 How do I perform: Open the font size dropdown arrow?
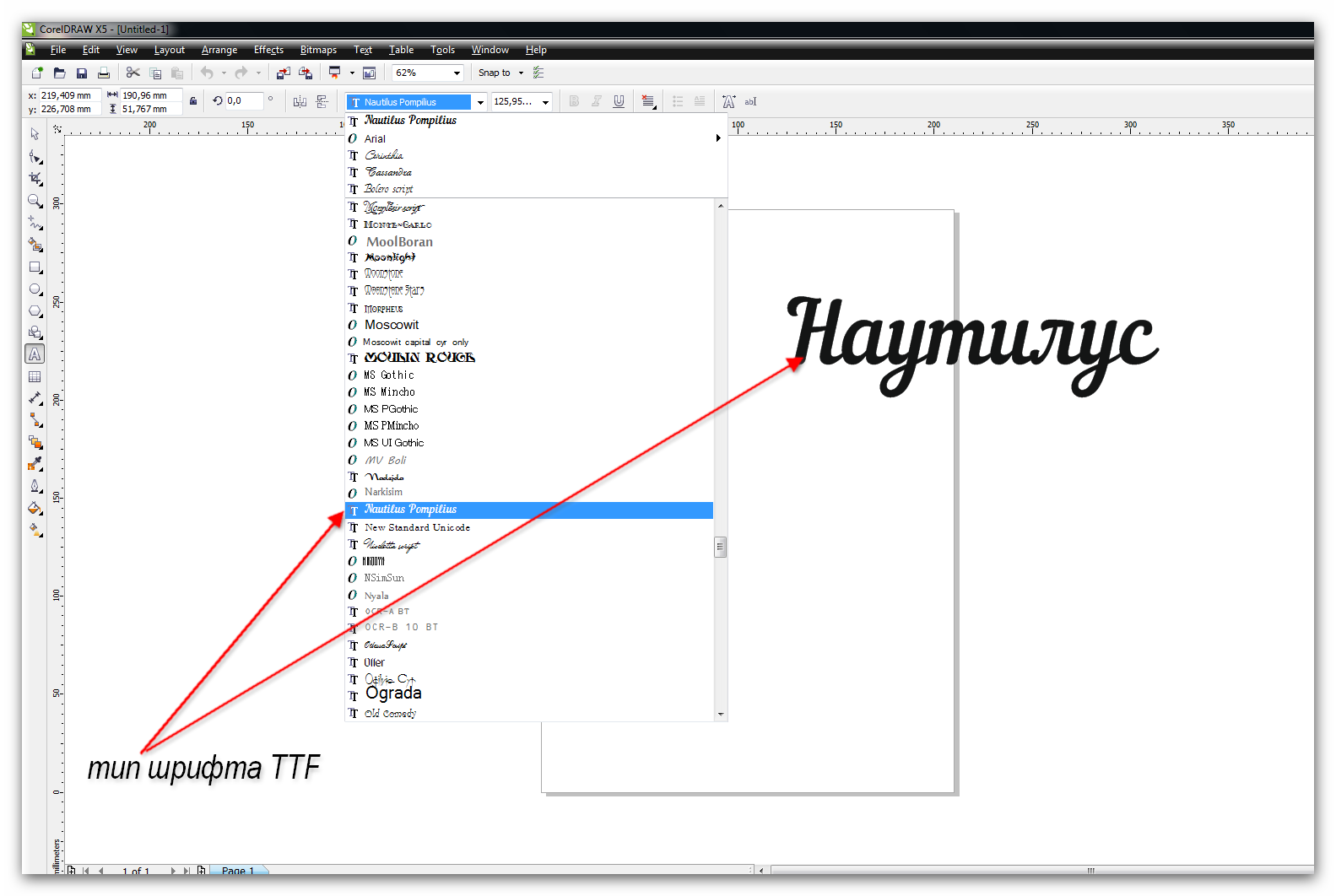(545, 102)
